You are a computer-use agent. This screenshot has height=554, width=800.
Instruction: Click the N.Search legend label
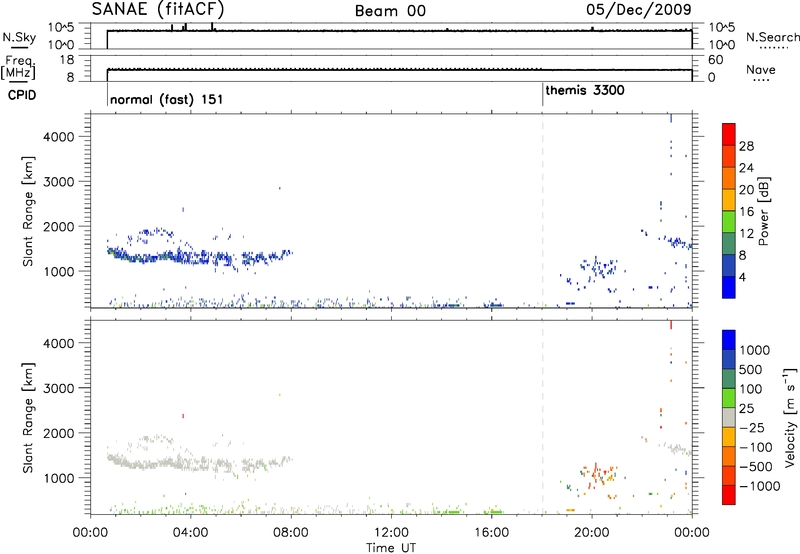773,37
